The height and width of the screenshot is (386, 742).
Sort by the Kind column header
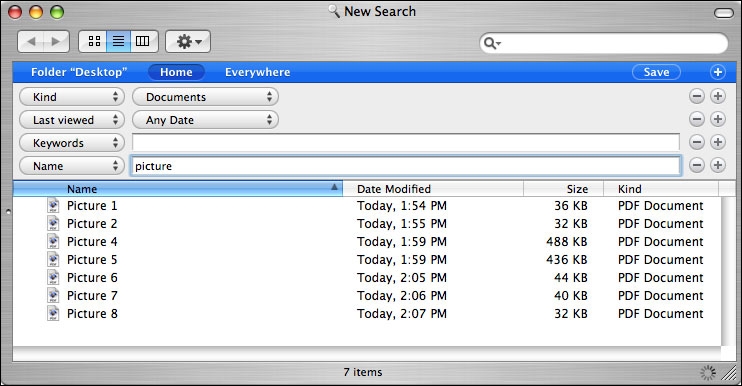click(x=661, y=189)
